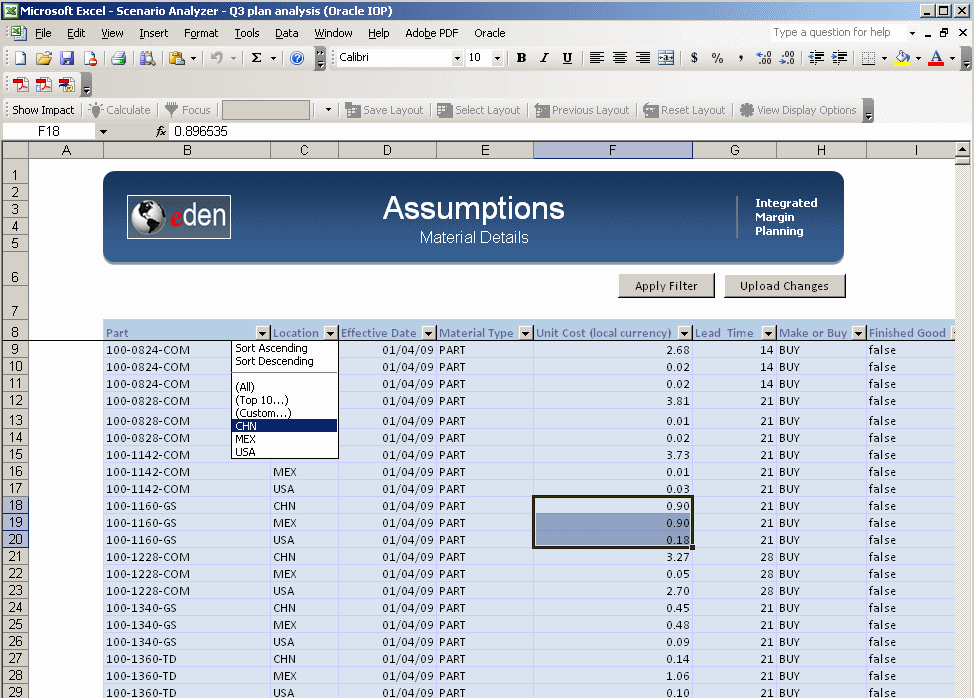Screen dimensions: 974x698
Task: Click the AutoSum sigma icon
Action: (x=256, y=58)
